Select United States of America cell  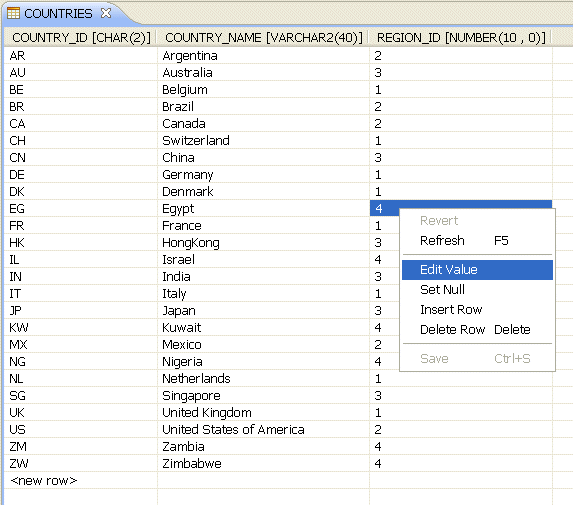tap(263, 430)
